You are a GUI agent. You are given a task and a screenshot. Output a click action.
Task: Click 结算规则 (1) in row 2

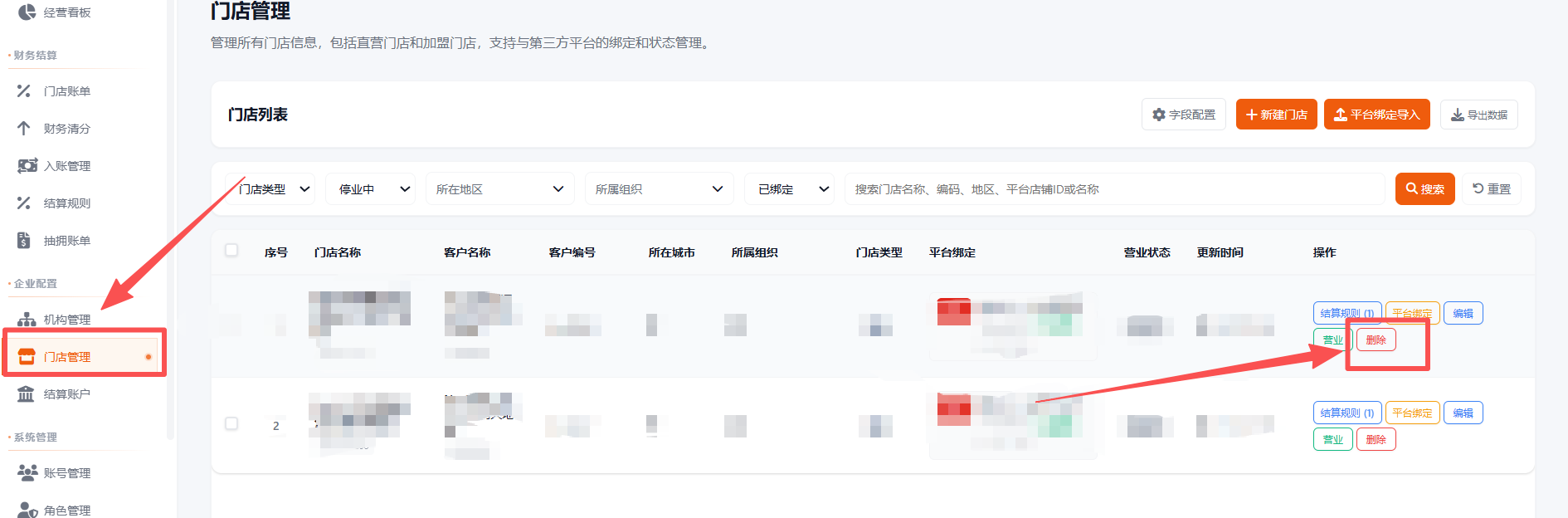[x=1347, y=413]
